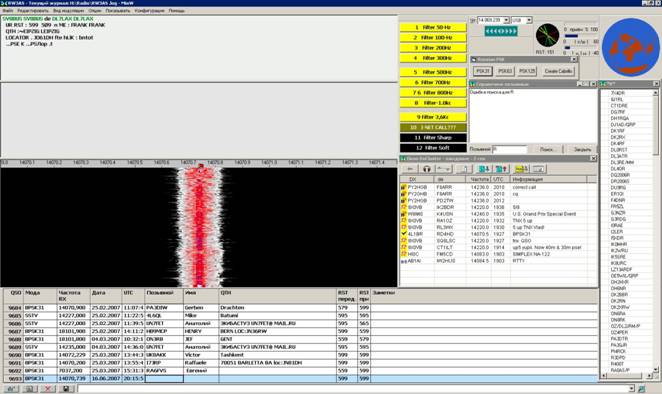Select the log row with name HENRY
Image resolution: width=662 pixels, height=394 pixels.
(x=301, y=332)
